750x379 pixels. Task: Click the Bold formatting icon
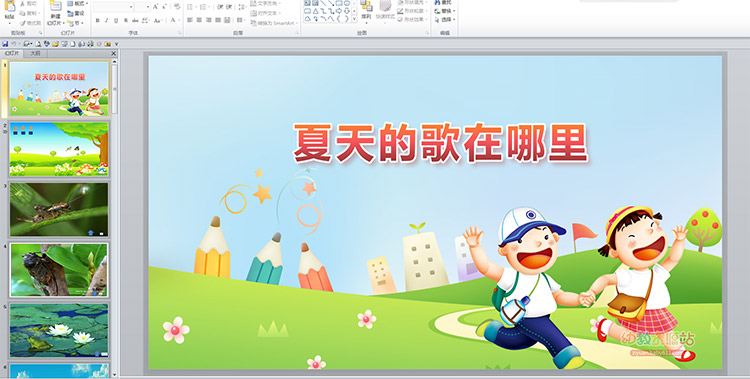pos(98,21)
